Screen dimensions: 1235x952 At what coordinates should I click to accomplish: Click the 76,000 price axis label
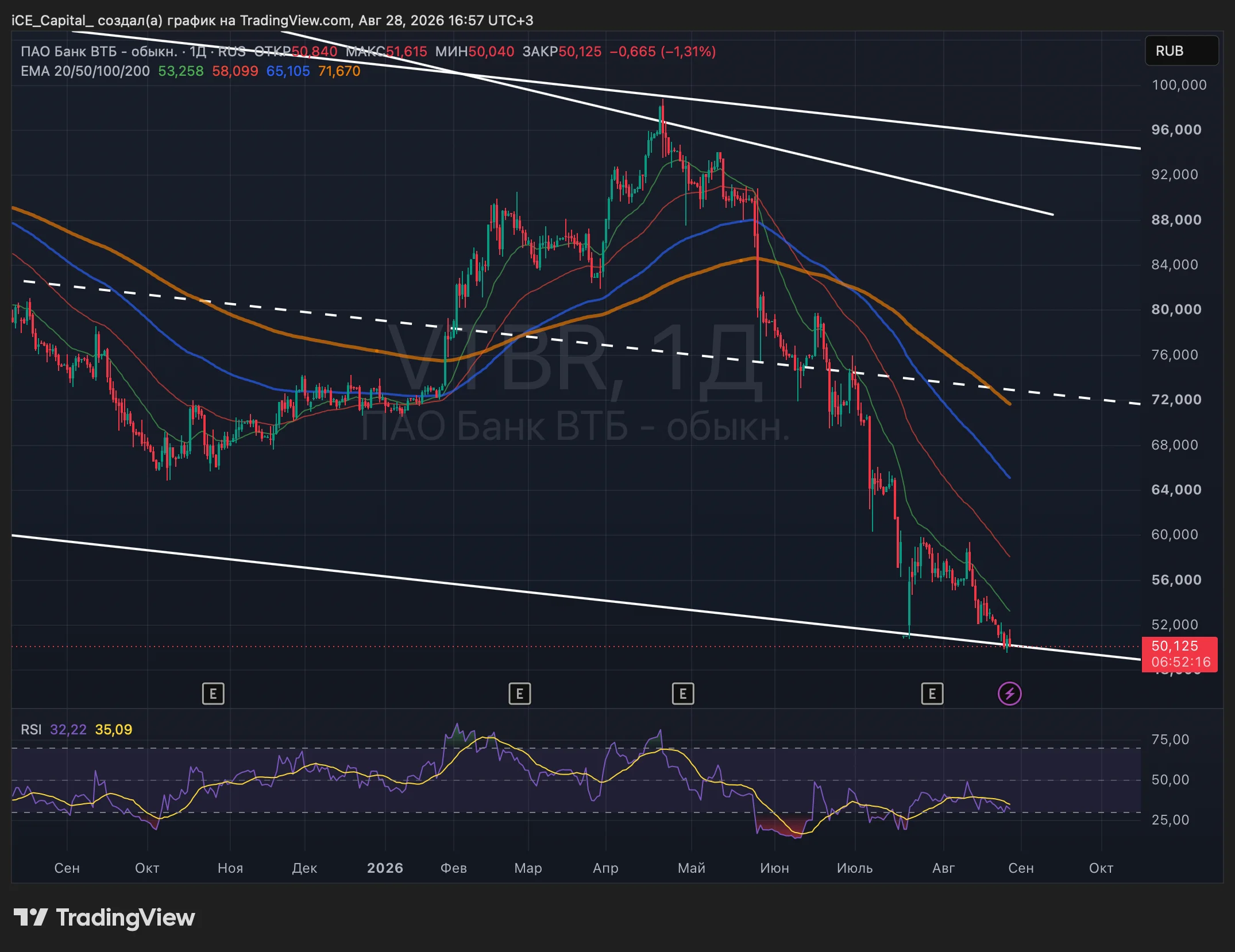coord(1175,355)
